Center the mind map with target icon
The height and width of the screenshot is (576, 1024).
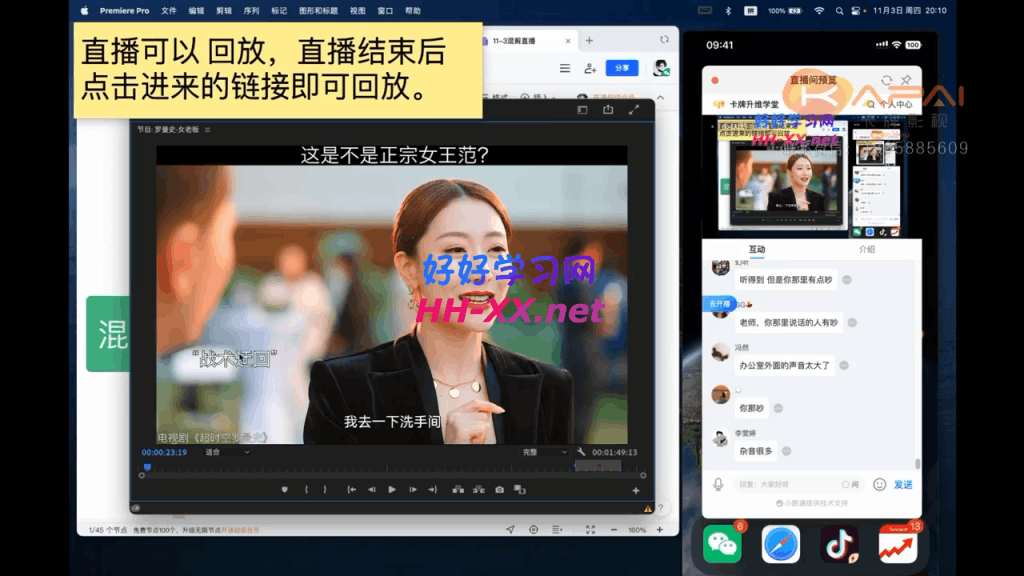[534, 530]
